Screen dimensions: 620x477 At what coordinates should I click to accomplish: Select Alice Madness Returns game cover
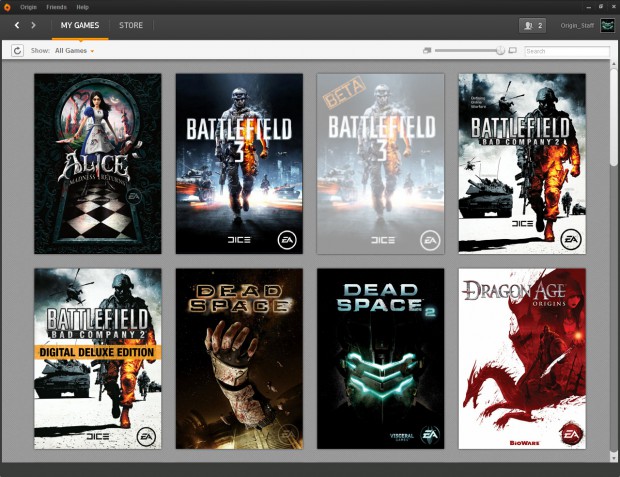click(x=97, y=163)
